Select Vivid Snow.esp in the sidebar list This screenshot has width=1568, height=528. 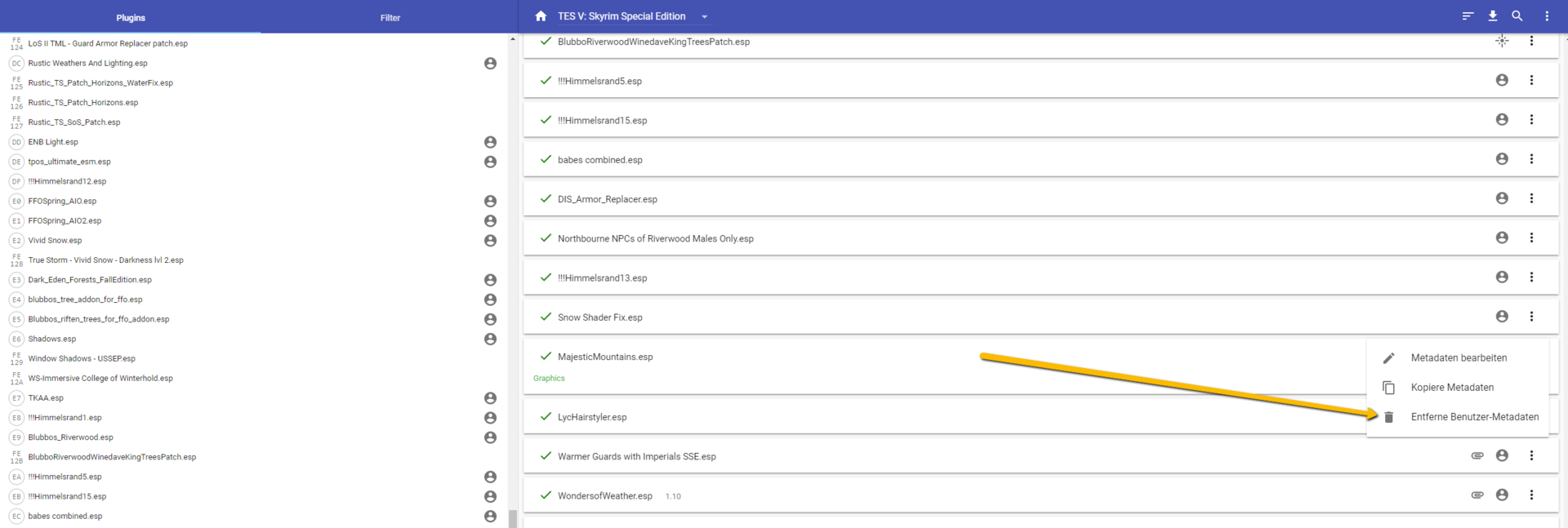pyautogui.click(x=55, y=241)
